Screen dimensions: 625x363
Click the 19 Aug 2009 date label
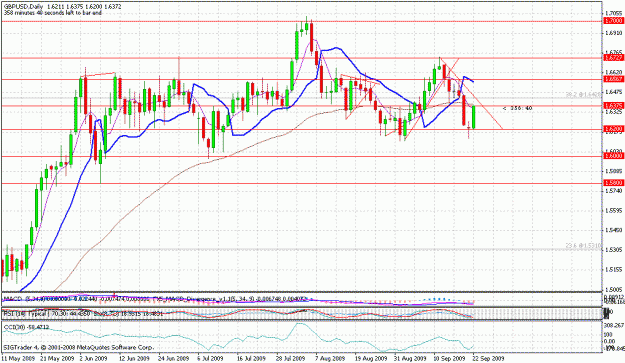coord(371,358)
